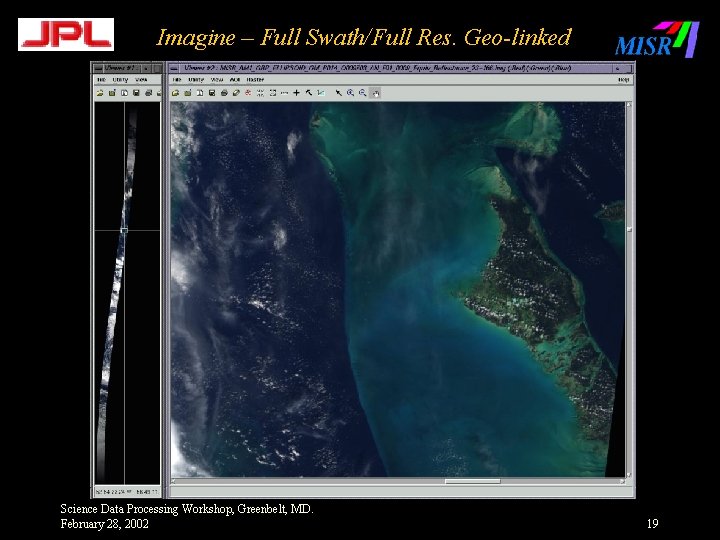Open Utility menu in Viewer #2
The height and width of the screenshot is (540, 720).
196,80
